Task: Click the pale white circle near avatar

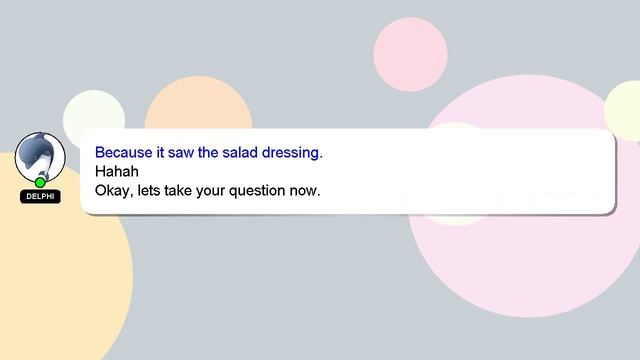Action: point(94,109)
